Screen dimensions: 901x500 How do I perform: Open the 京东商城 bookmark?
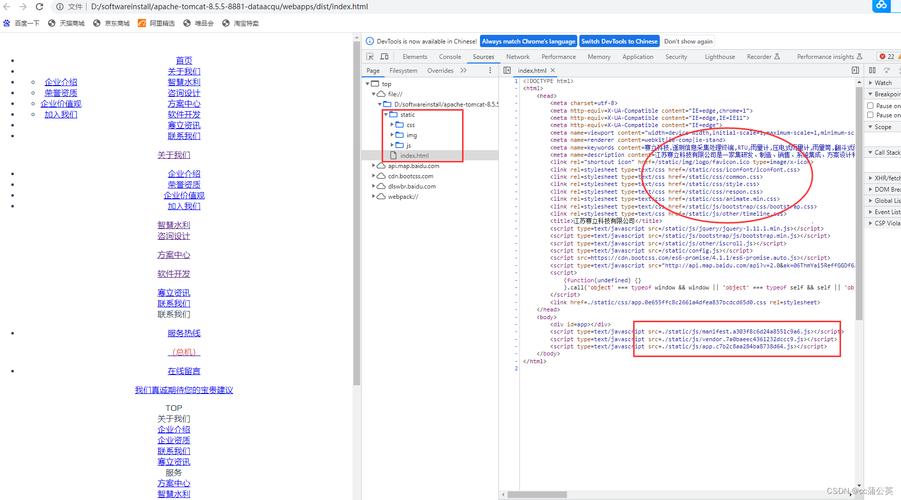[111, 24]
